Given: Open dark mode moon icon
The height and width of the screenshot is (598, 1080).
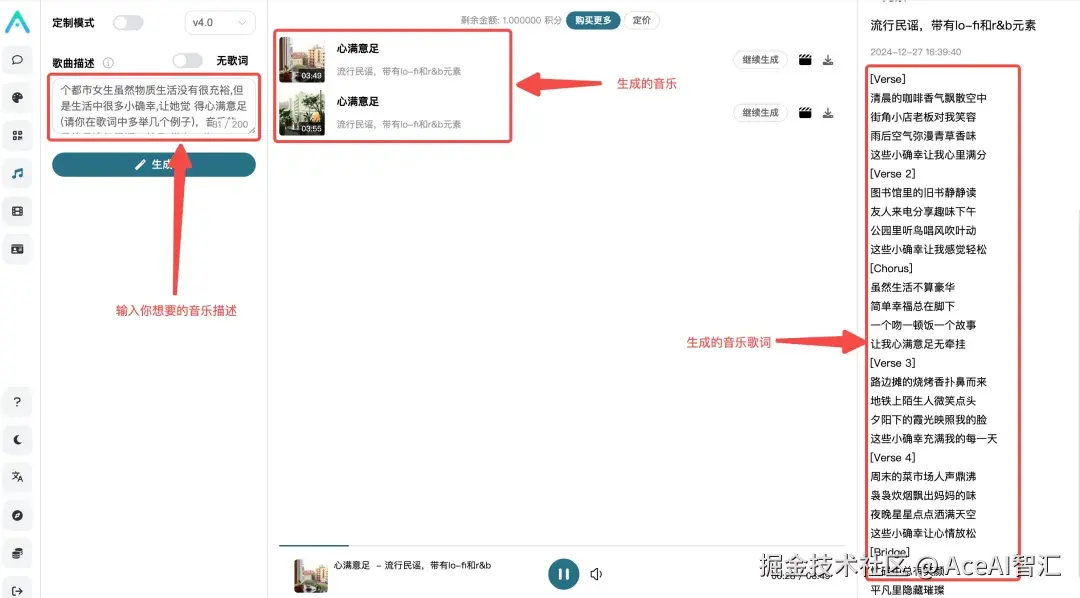Looking at the screenshot, I should [18, 438].
